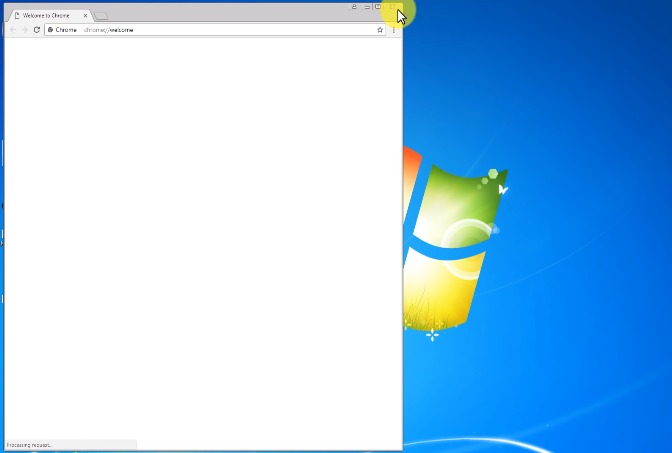Select the Welcome to Chrome tab

point(48,15)
